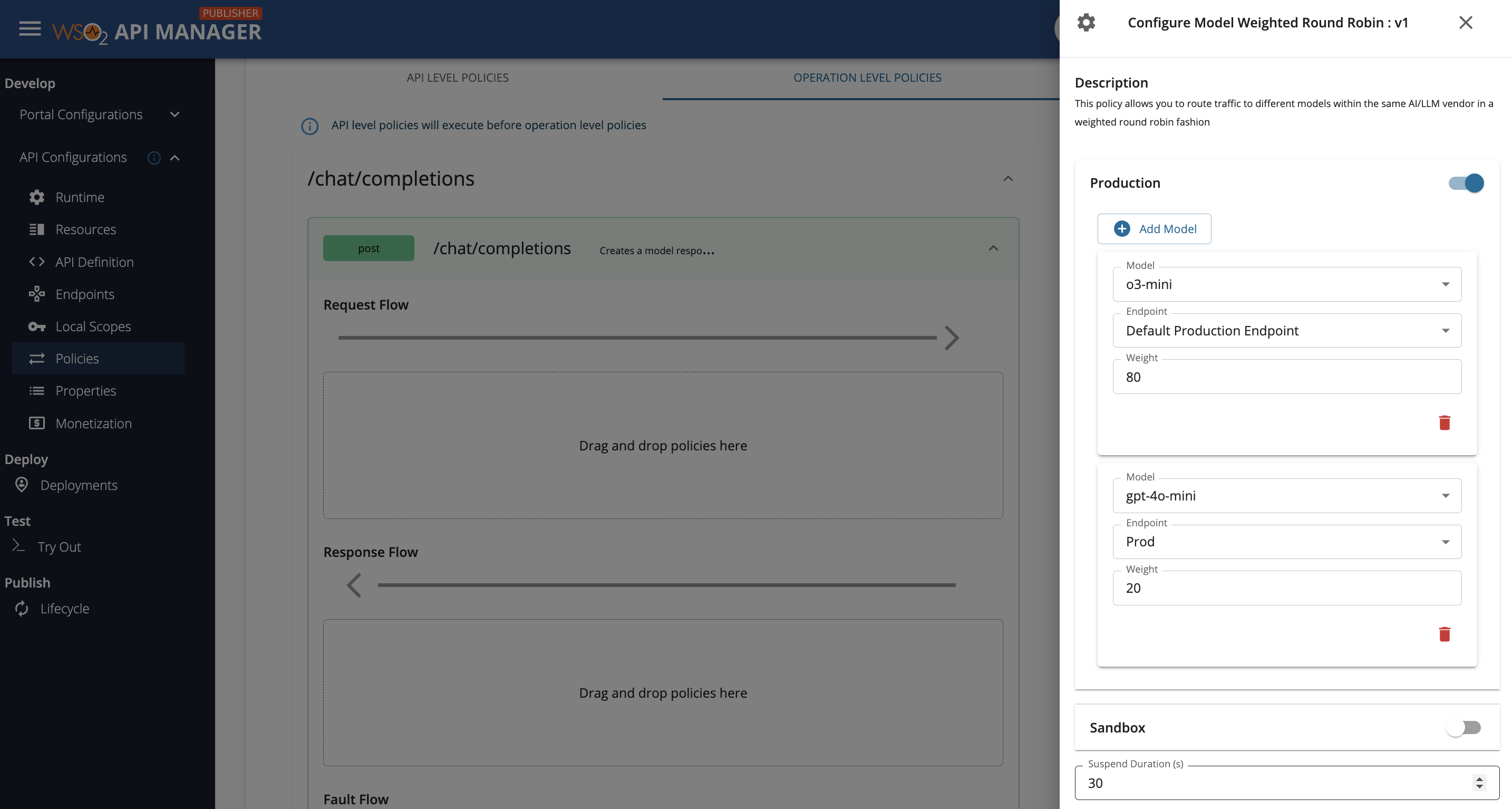Delete the o3-mini model entry
1512x809 pixels.
click(x=1444, y=423)
